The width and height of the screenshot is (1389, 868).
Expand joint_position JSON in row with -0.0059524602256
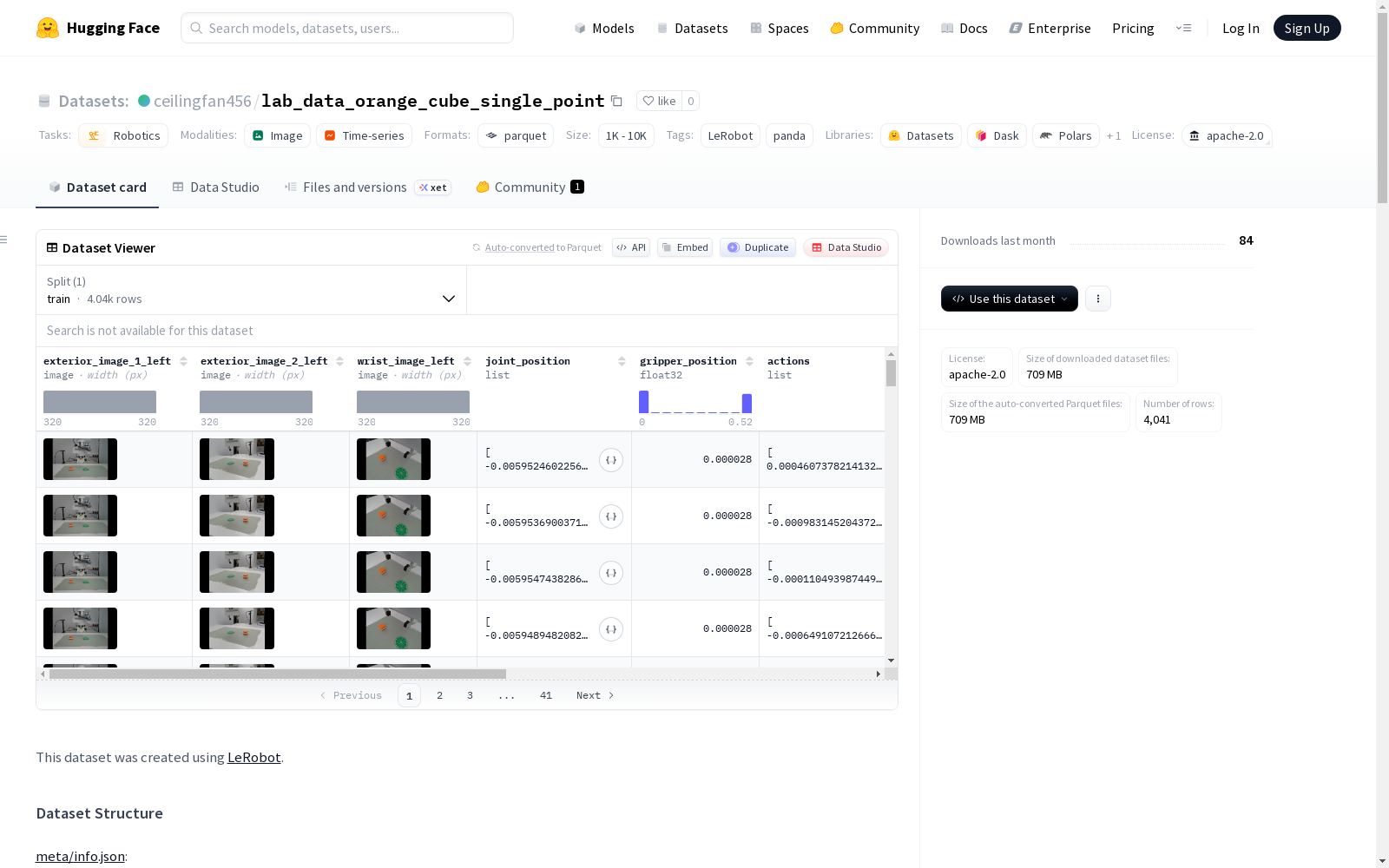[x=611, y=460]
